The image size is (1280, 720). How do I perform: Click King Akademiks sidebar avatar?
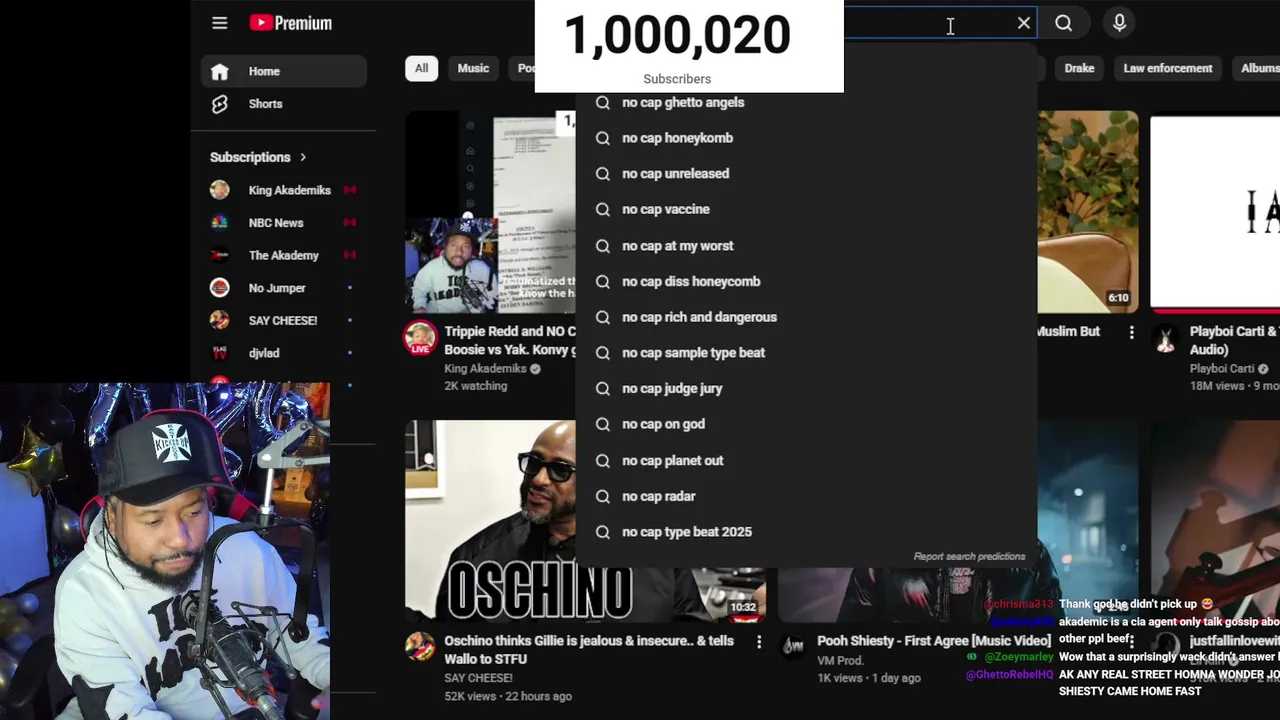tap(220, 190)
